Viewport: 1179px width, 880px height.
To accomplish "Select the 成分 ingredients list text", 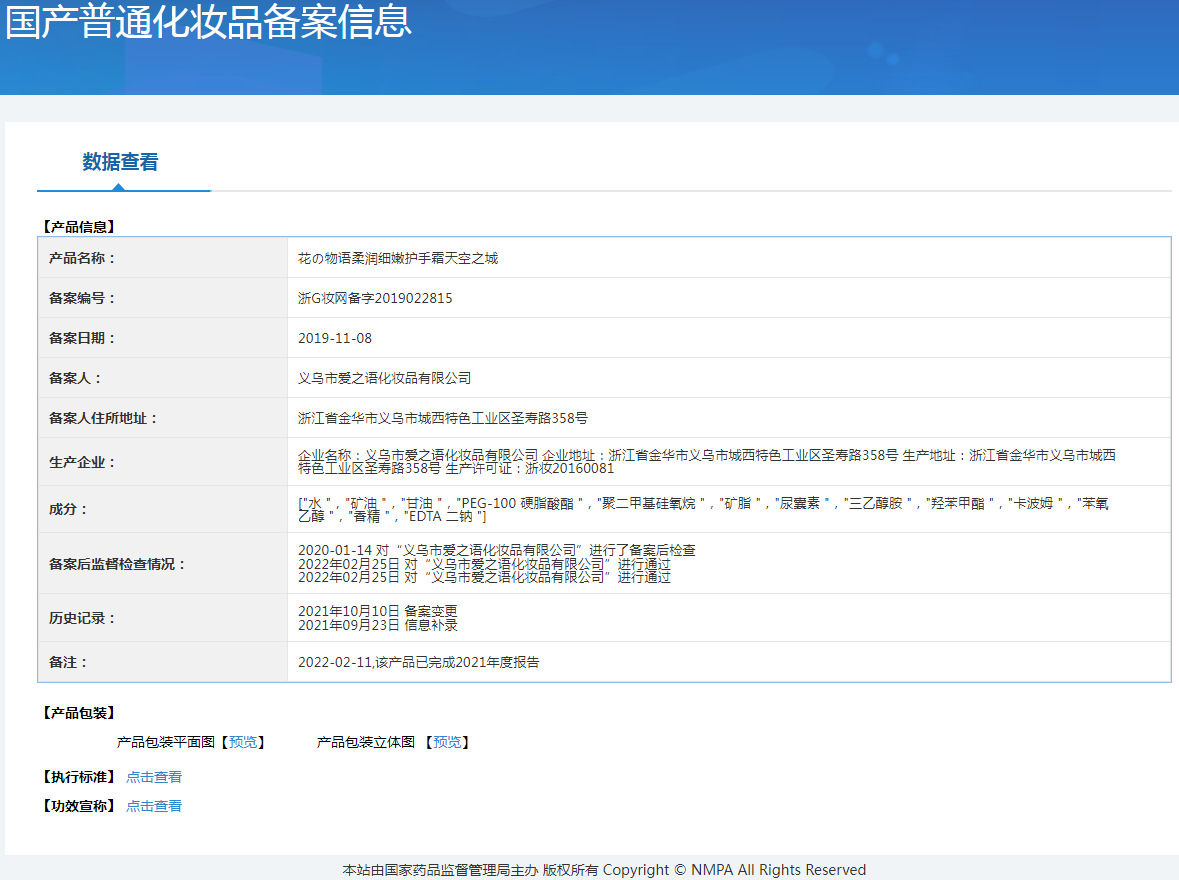I will point(703,509).
